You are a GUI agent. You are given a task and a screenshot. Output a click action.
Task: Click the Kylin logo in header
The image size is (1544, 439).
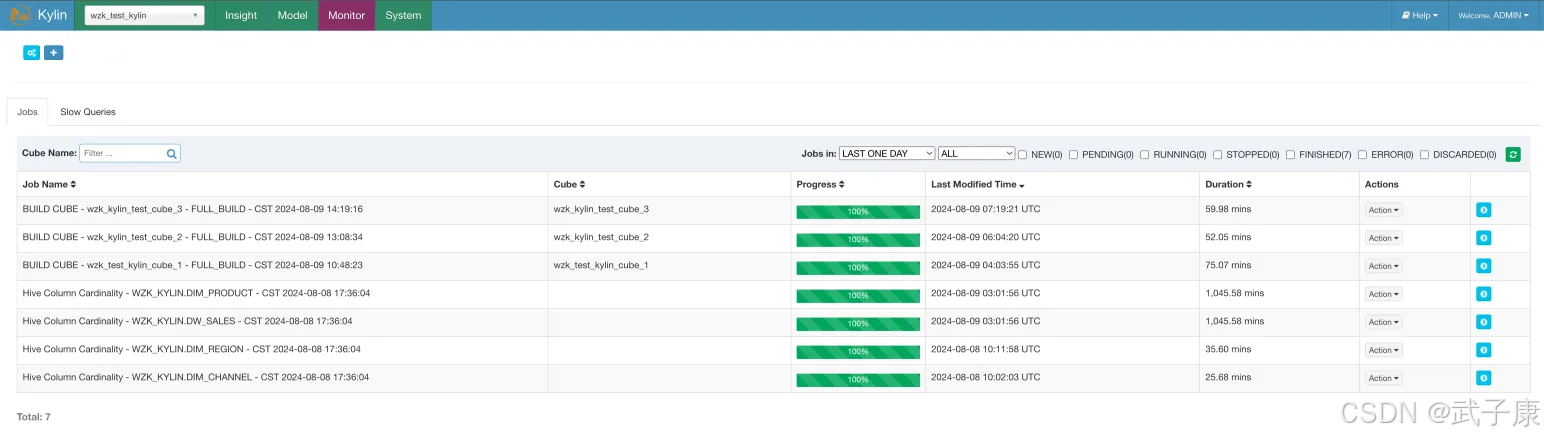(38, 15)
